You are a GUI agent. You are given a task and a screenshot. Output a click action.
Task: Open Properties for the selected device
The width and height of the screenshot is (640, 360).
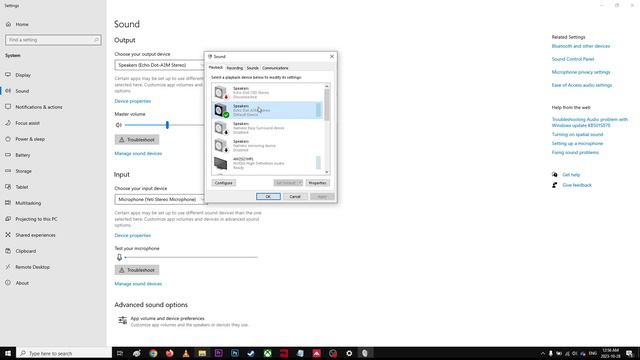pos(317,183)
